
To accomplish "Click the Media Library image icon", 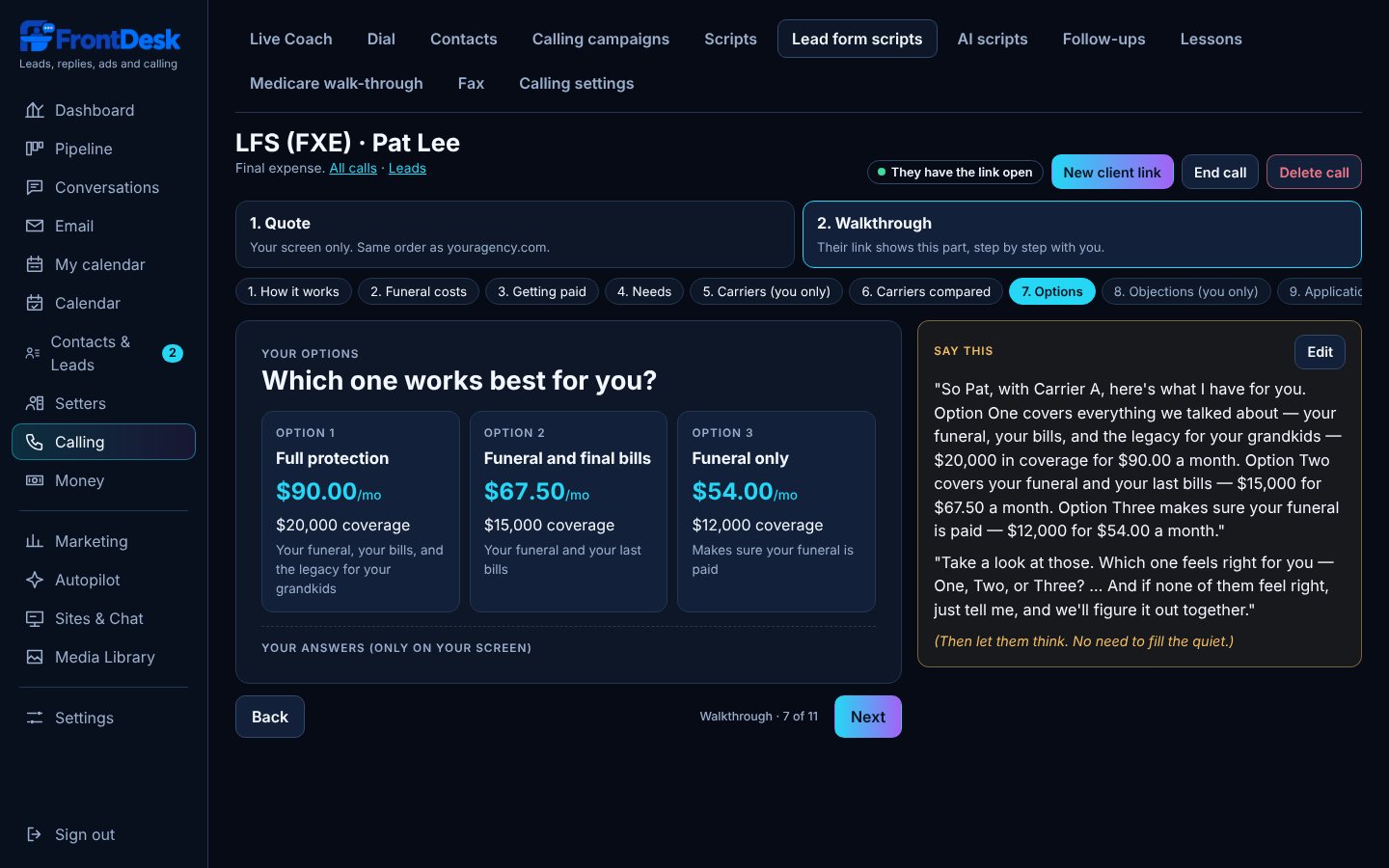I will [35, 657].
